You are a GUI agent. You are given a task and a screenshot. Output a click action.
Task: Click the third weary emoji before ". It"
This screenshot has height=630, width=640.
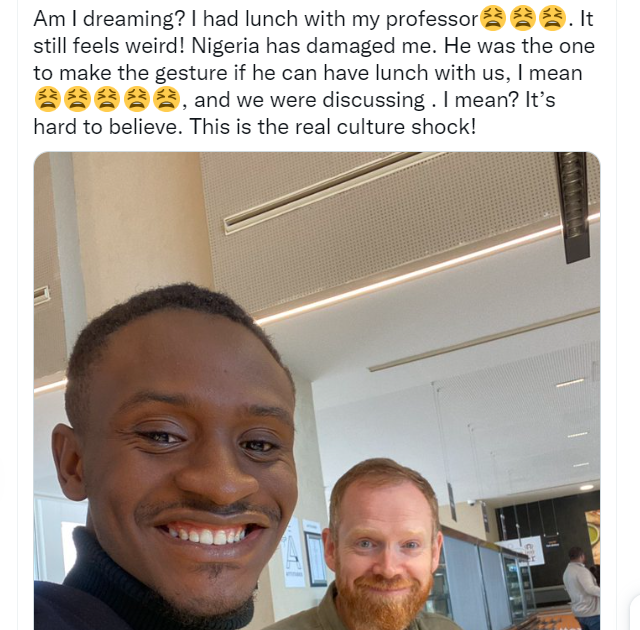552,19
